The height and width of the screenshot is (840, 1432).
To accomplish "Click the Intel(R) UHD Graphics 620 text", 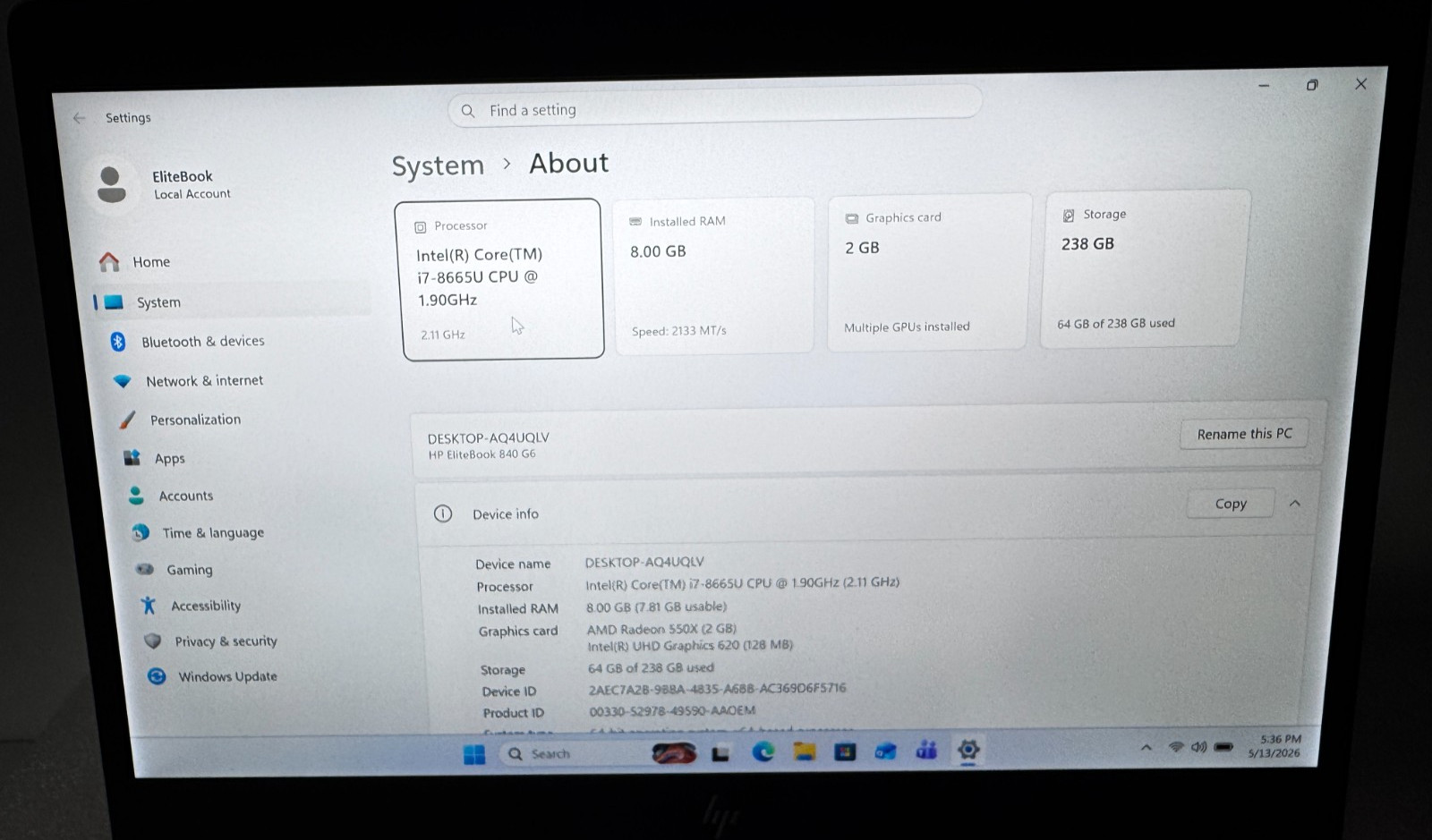I will [690, 645].
